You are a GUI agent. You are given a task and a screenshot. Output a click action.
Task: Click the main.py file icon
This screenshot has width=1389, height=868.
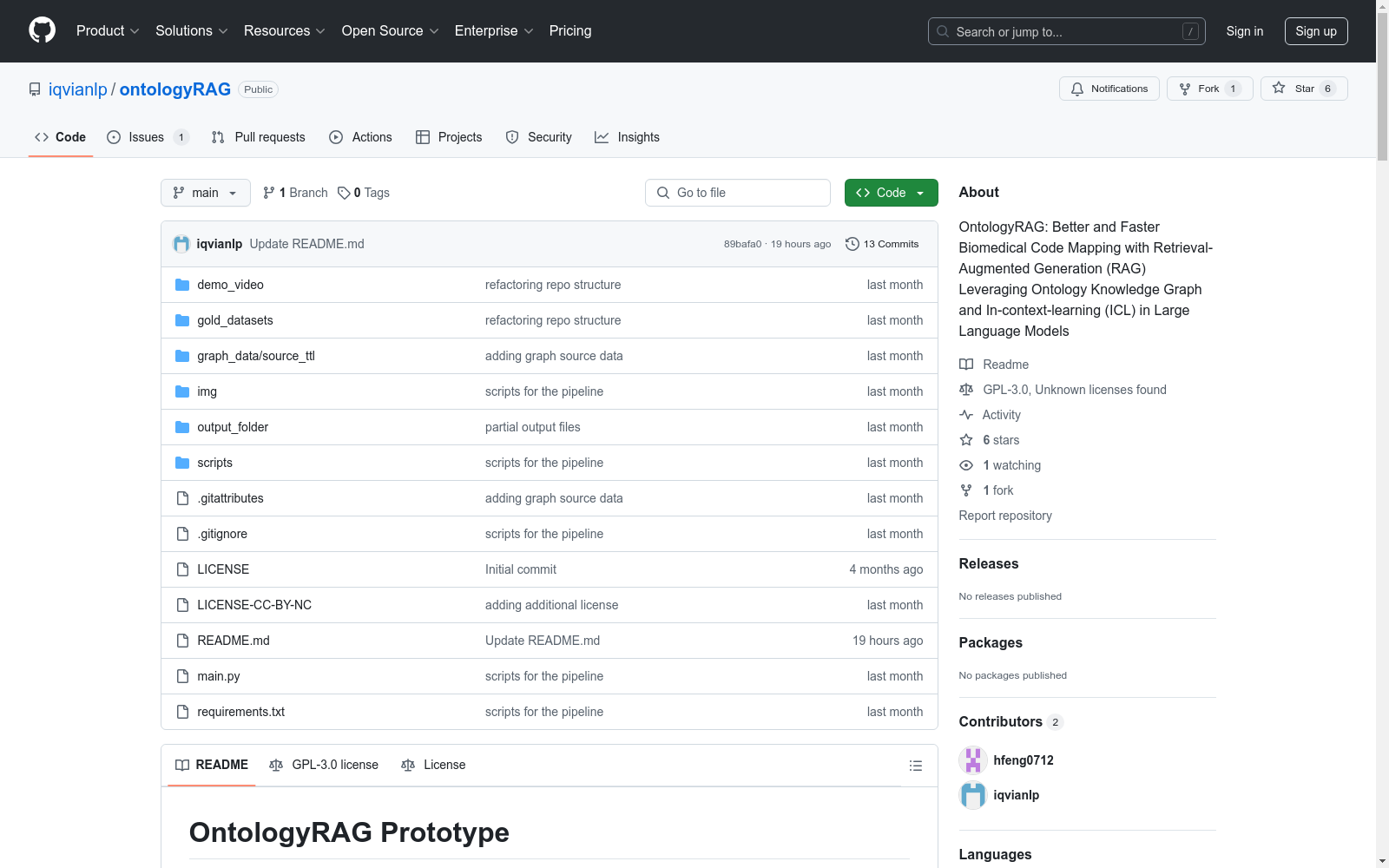pos(182,676)
